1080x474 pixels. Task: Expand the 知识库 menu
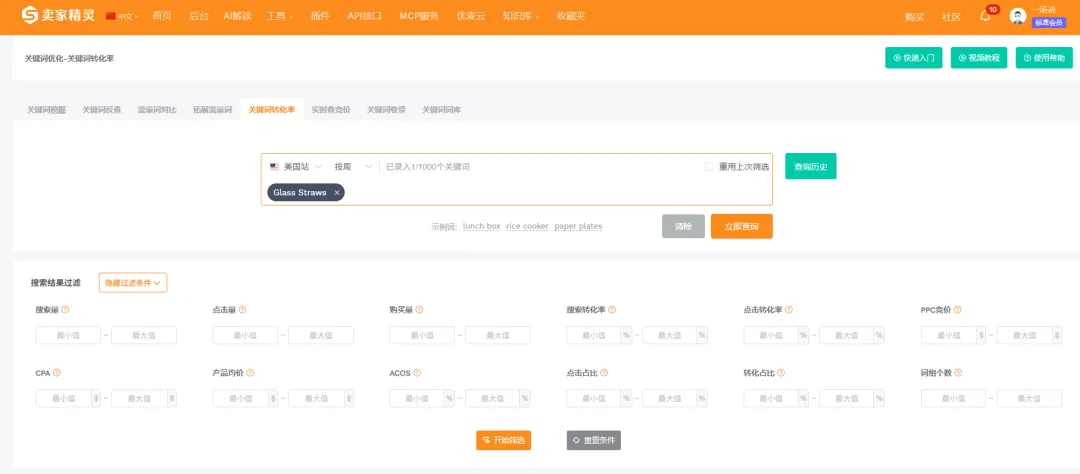click(521, 16)
